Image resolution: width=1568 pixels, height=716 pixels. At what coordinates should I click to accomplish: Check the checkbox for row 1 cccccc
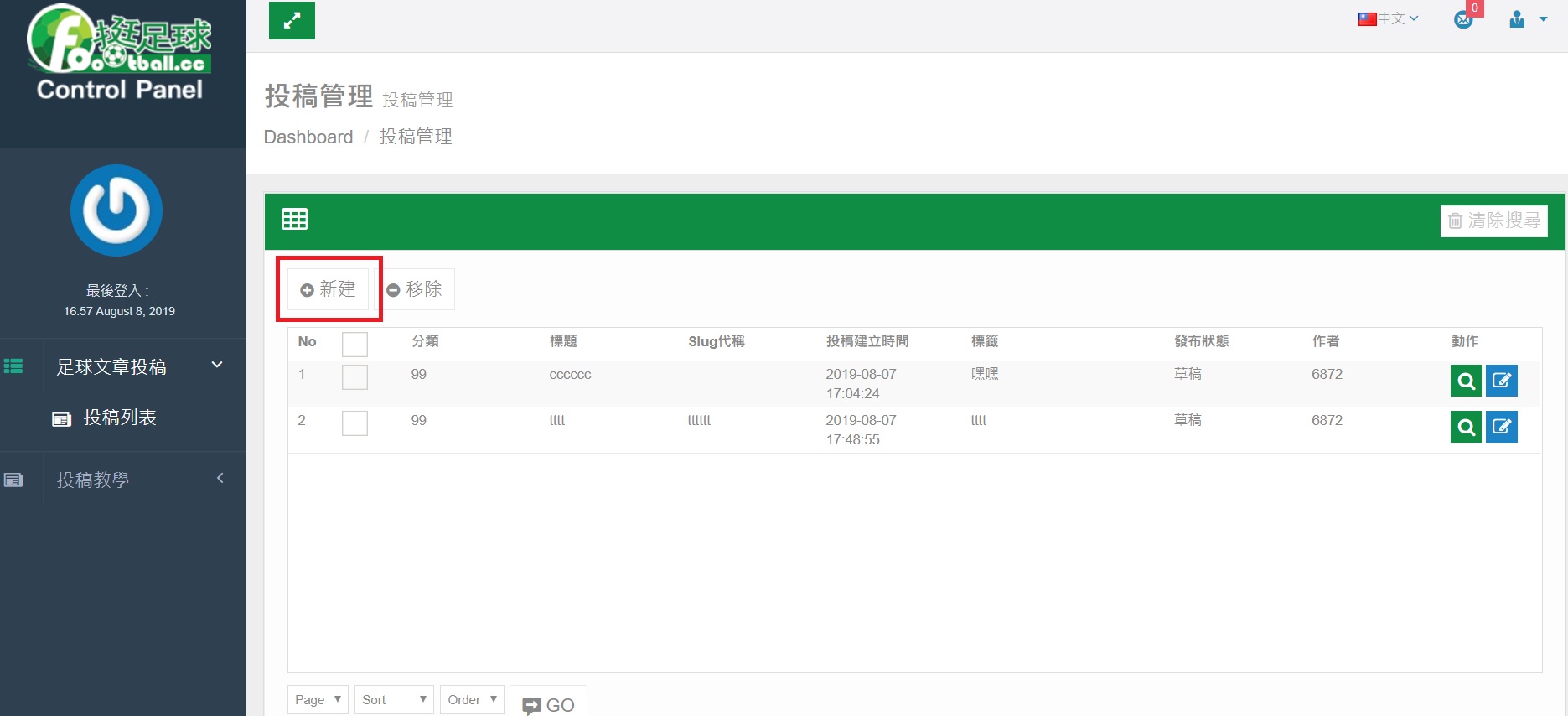(x=354, y=377)
